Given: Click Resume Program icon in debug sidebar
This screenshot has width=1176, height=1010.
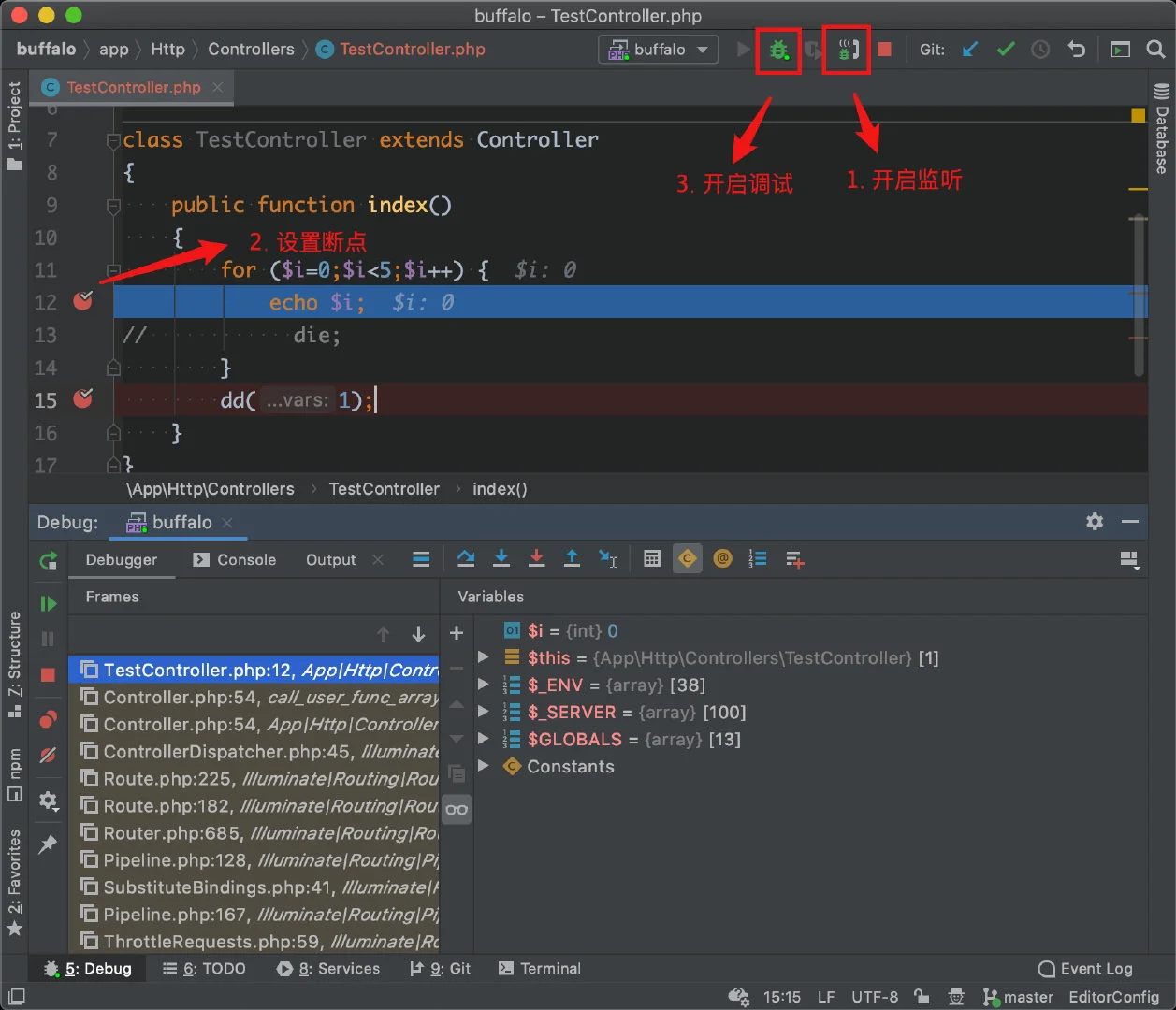Looking at the screenshot, I should [49, 604].
